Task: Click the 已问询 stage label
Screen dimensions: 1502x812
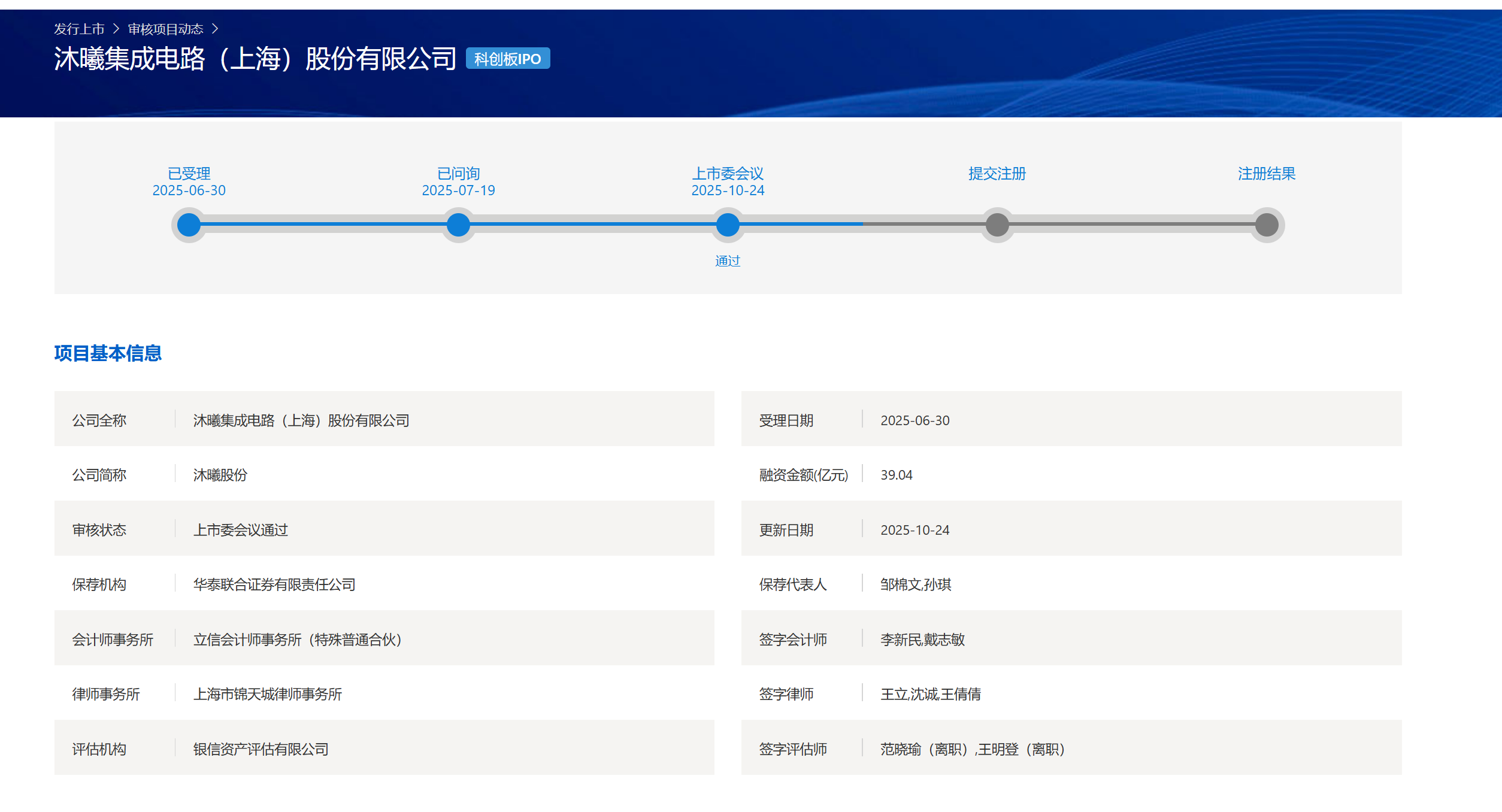Action: [x=458, y=174]
